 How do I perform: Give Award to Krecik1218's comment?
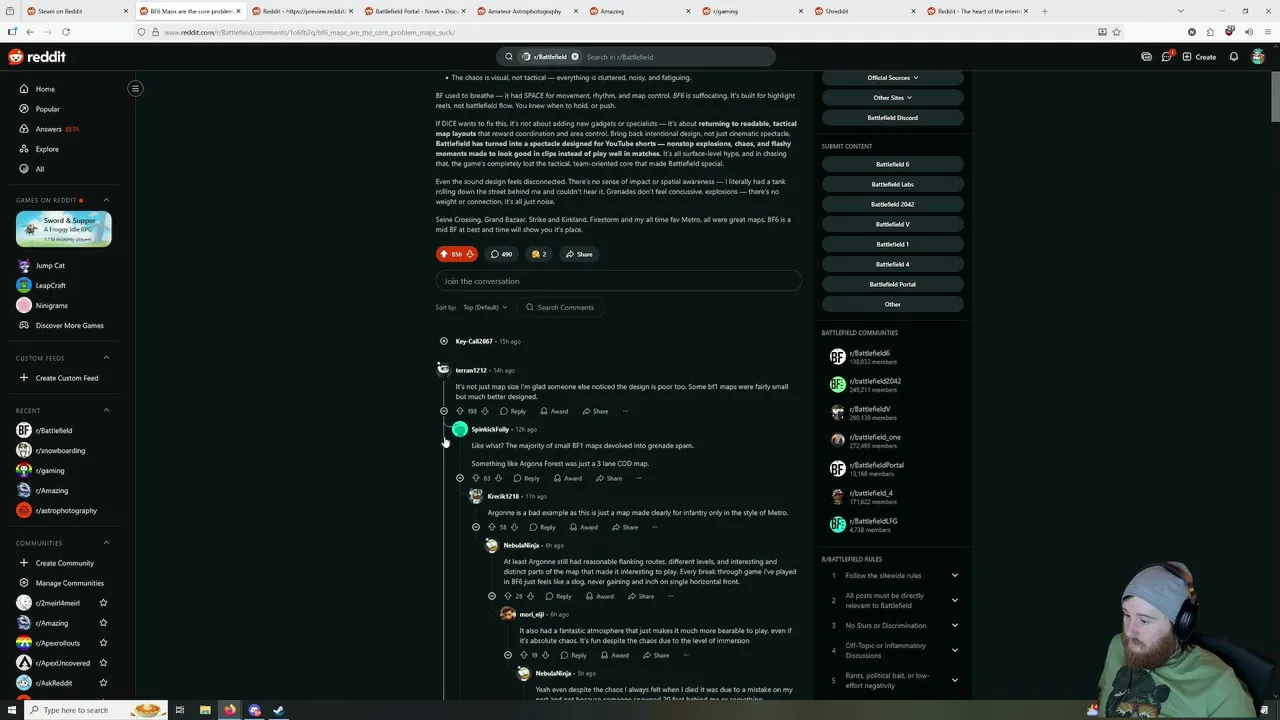pyautogui.click(x=583, y=527)
